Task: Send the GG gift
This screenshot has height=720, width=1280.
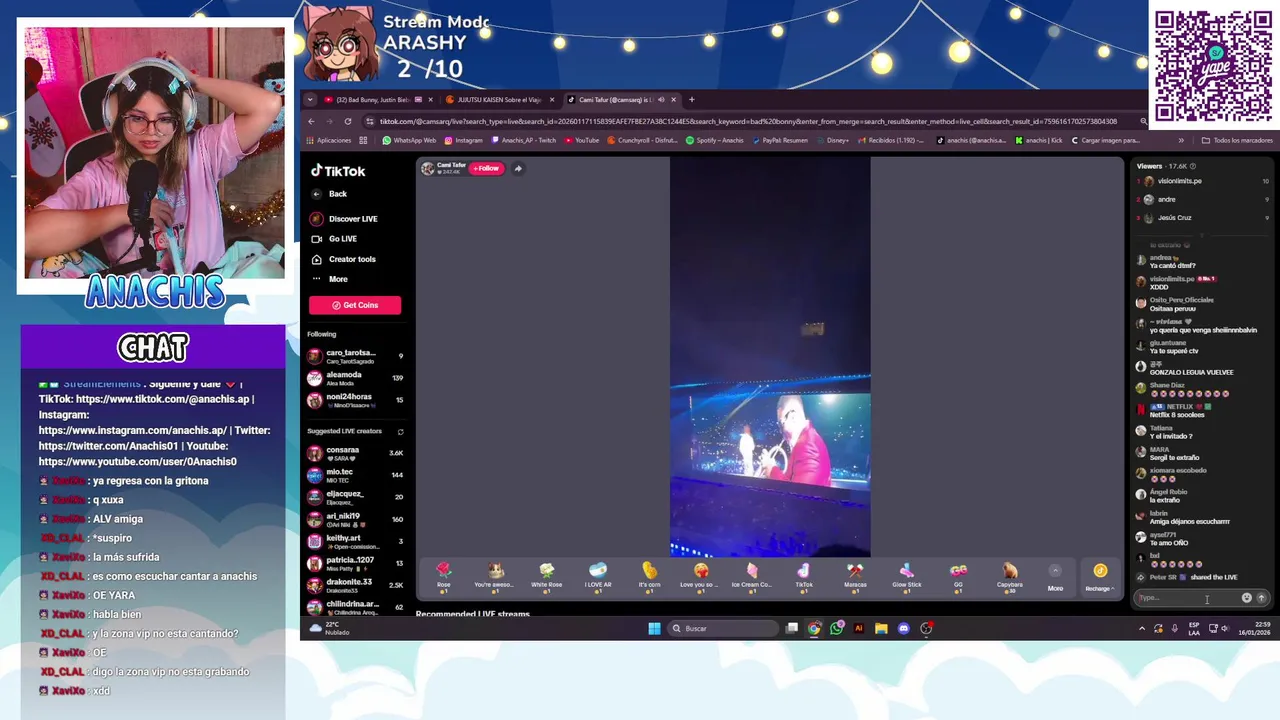Action: click(958, 577)
